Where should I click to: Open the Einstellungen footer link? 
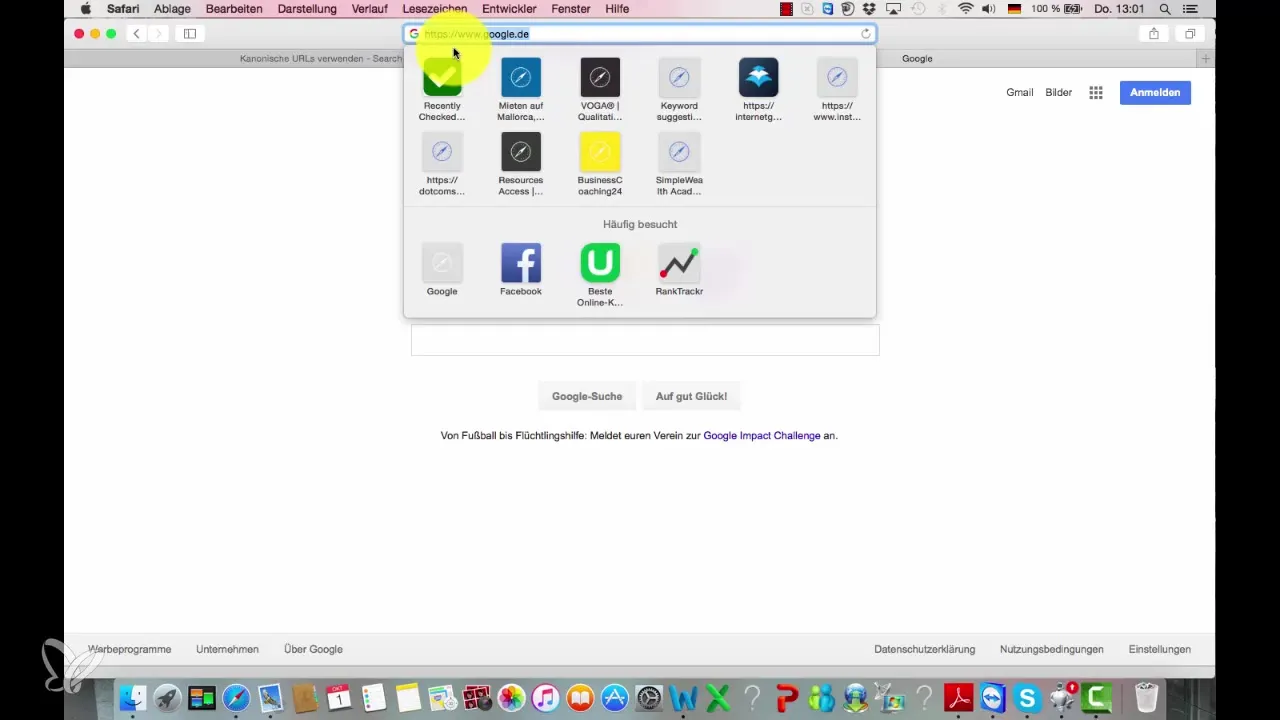[1160, 649]
